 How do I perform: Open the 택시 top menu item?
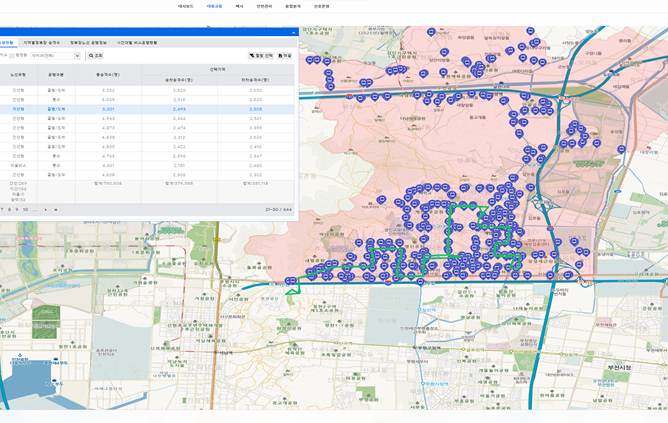tap(239, 6)
